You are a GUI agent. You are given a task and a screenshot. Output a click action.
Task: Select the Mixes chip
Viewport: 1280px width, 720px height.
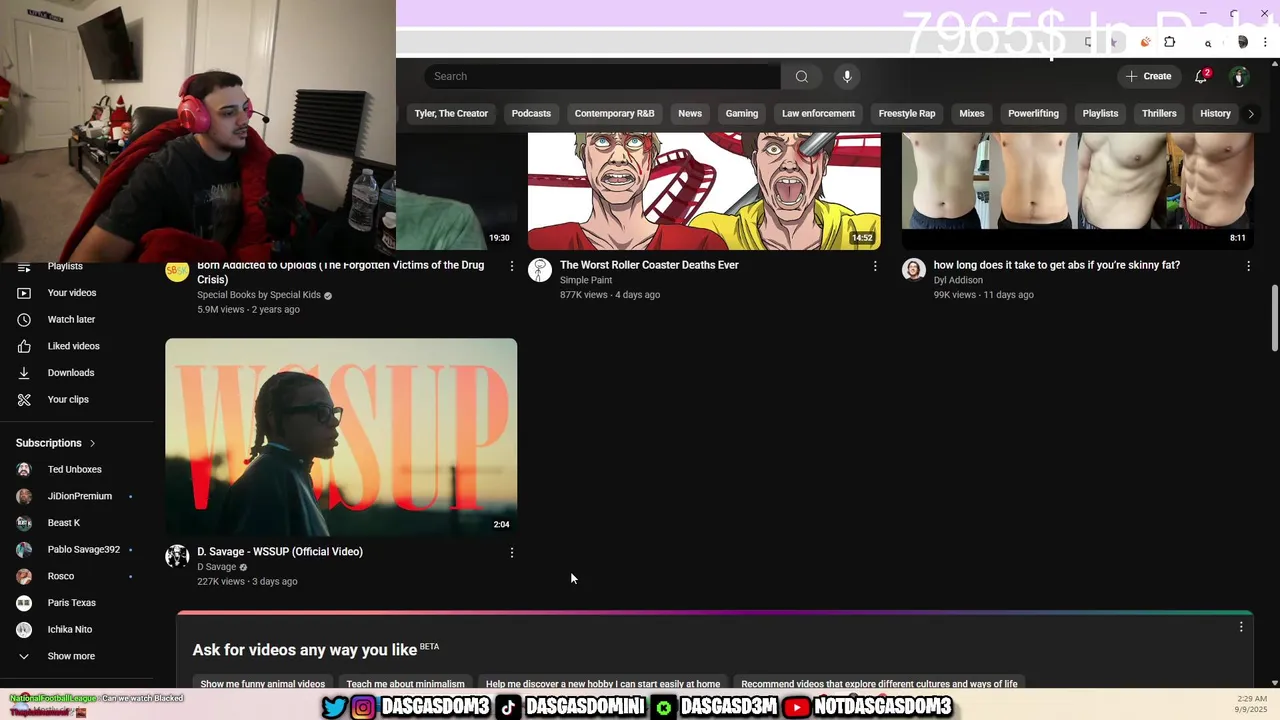(972, 114)
